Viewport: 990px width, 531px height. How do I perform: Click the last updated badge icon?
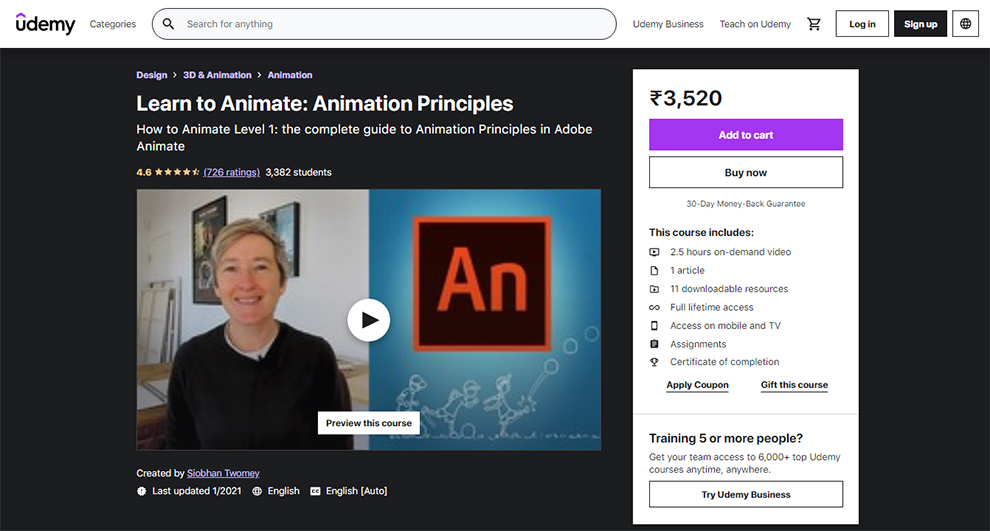(x=141, y=491)
